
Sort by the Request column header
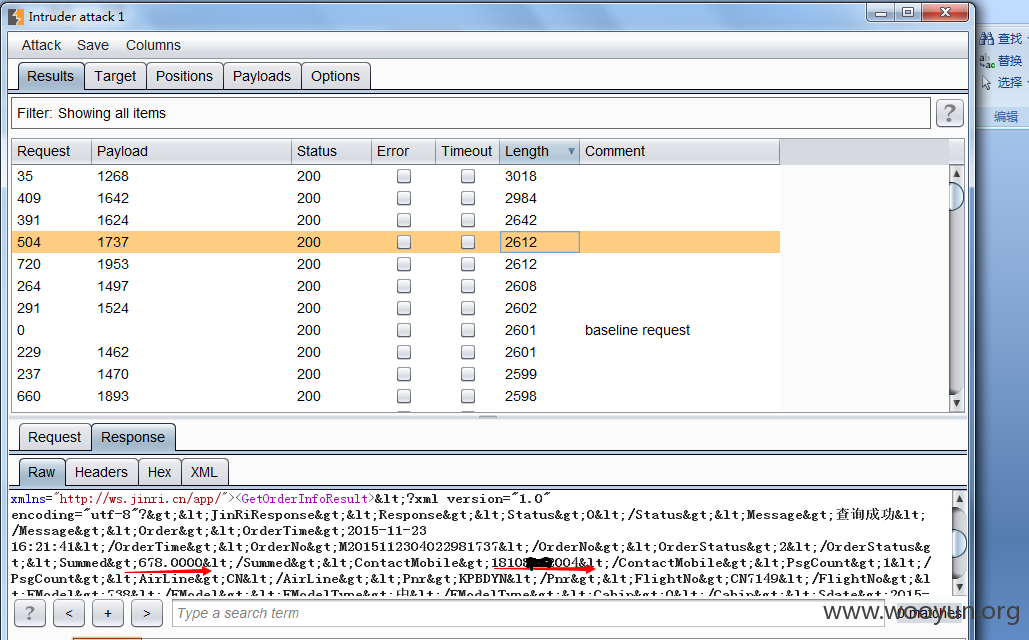pyautogui.click(x=51, y=152)
